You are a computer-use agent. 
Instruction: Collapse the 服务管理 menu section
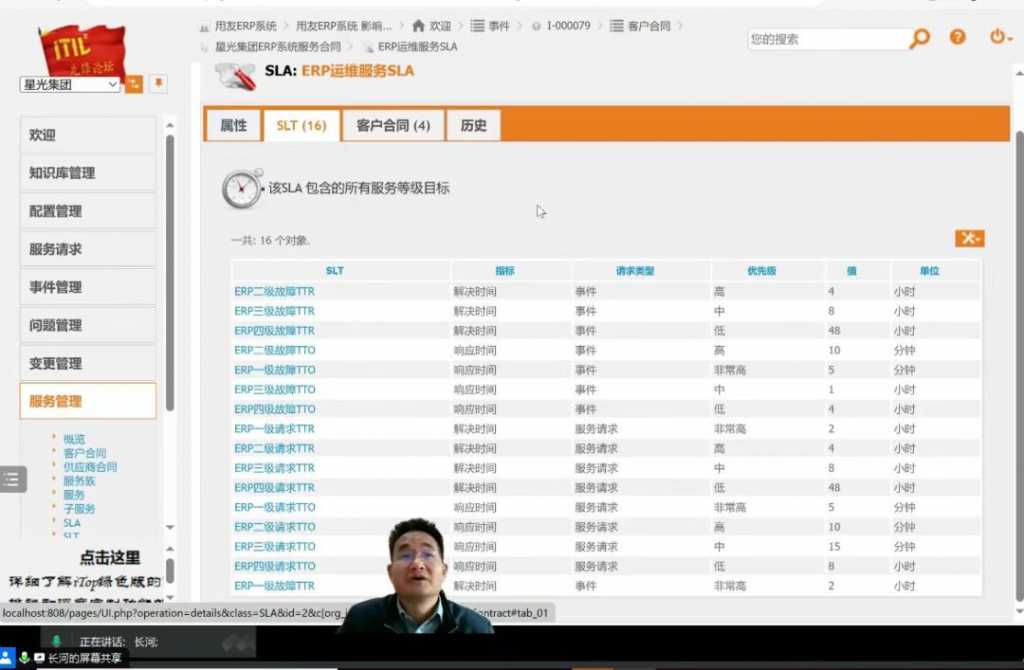coord(88,401)
